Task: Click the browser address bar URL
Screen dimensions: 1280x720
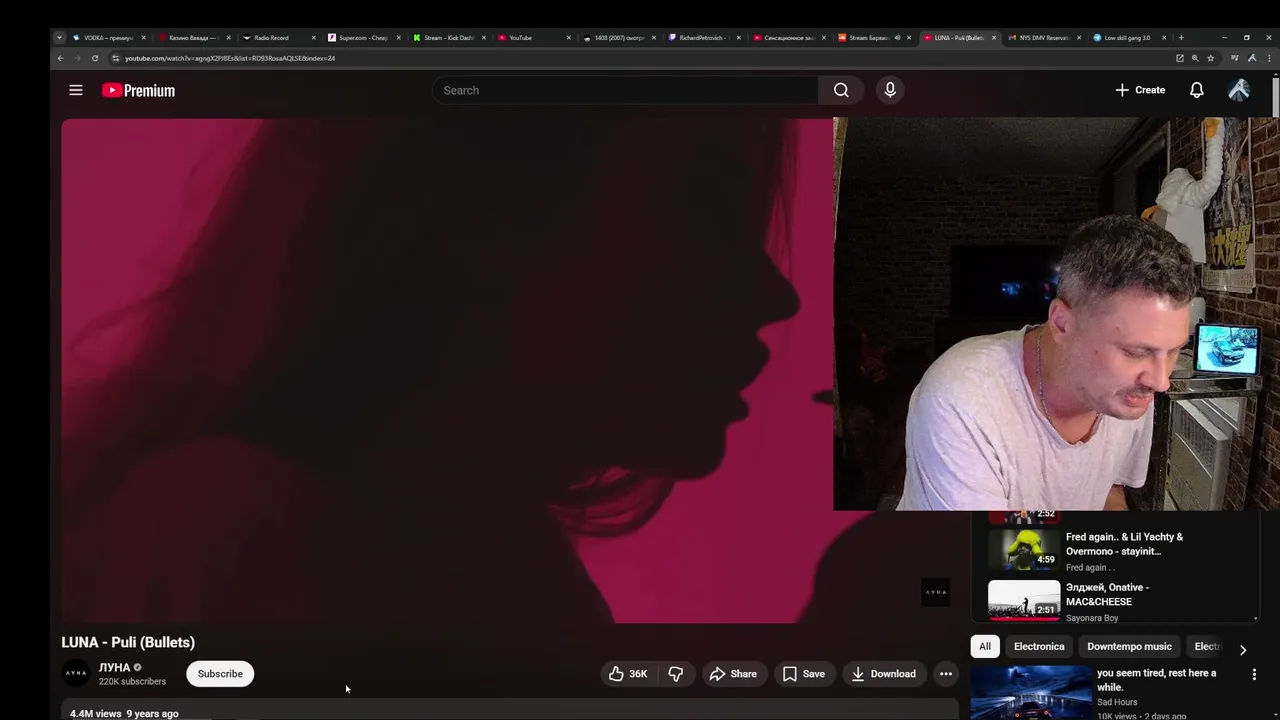Action: [x=230, y=58]
